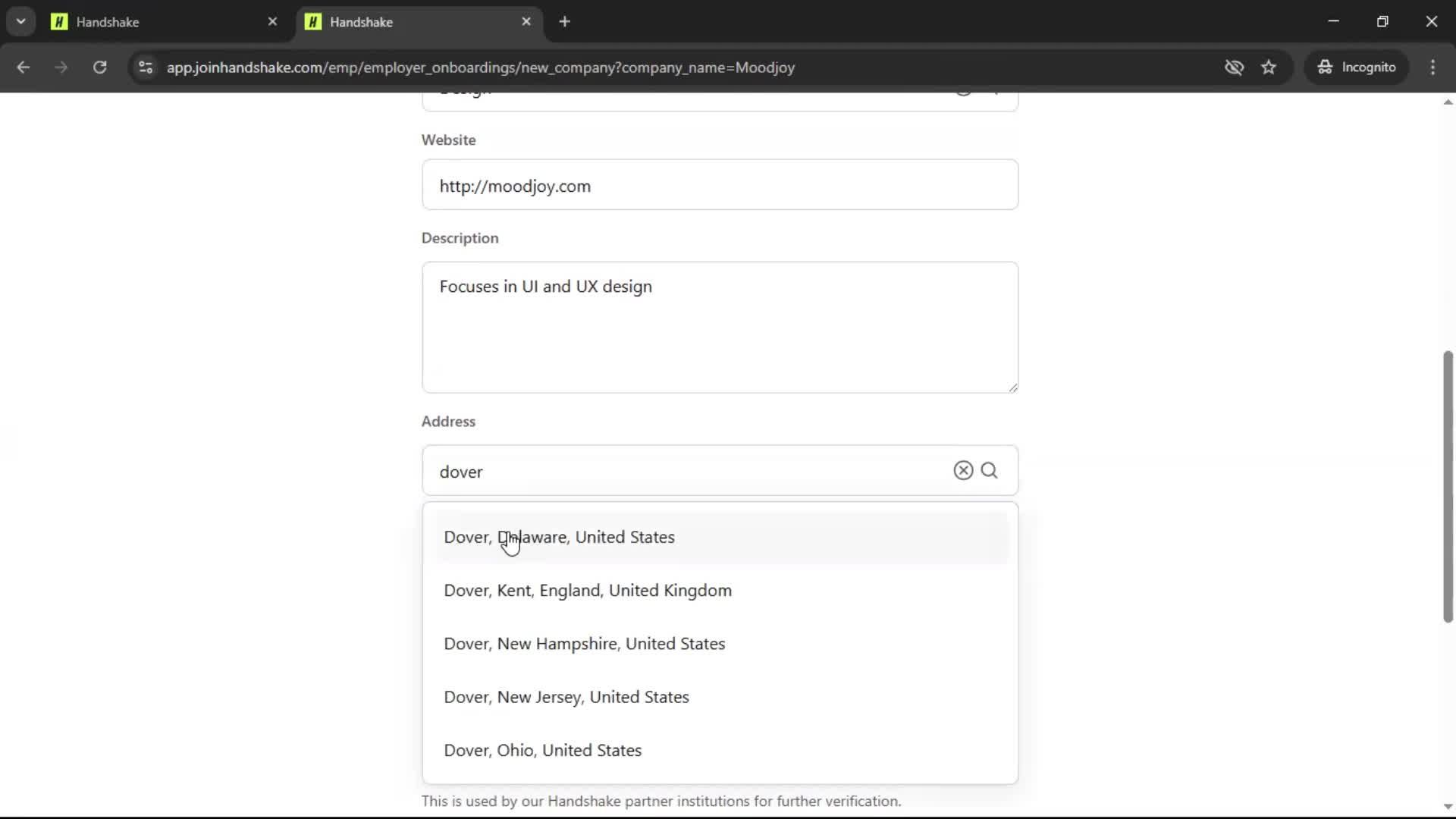Click the address search magnifier icon
The width and height of the screenshot is (1456, 819).
(990, 470)
